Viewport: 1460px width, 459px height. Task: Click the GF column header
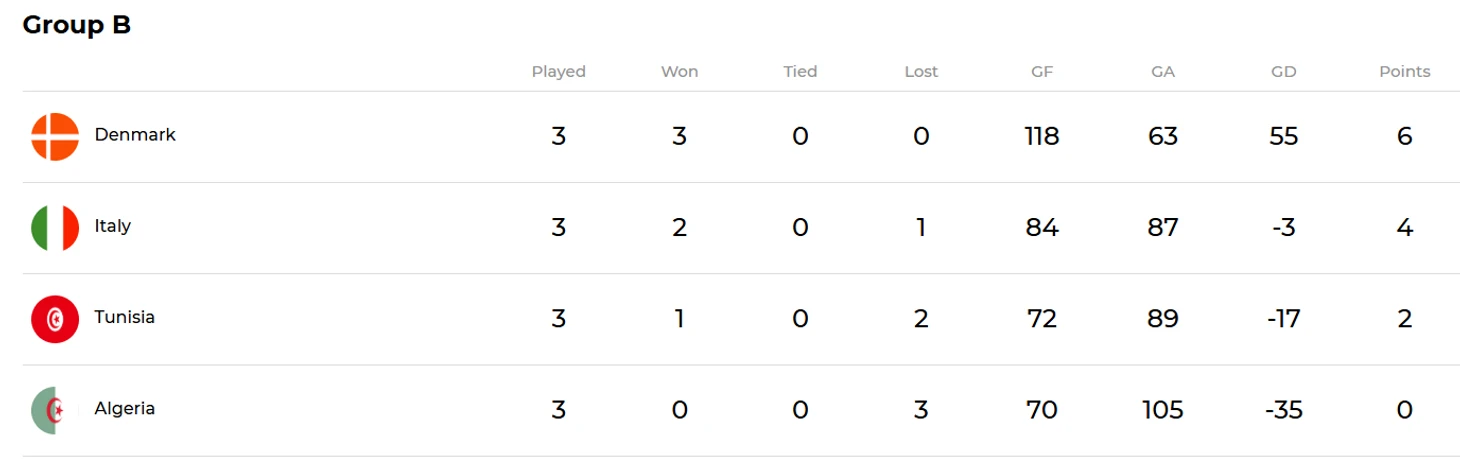1042,72
